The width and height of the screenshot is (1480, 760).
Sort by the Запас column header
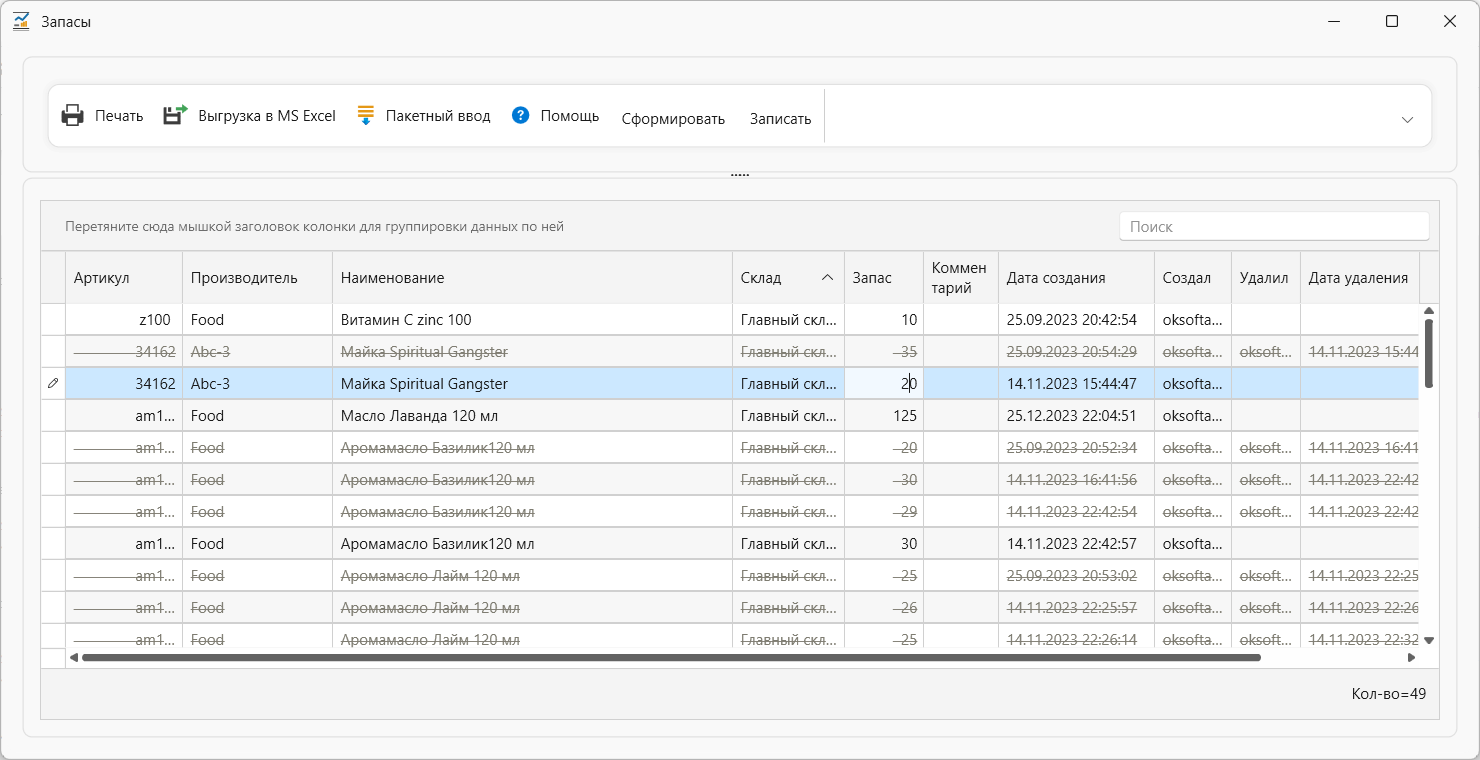tap(884, 278)
